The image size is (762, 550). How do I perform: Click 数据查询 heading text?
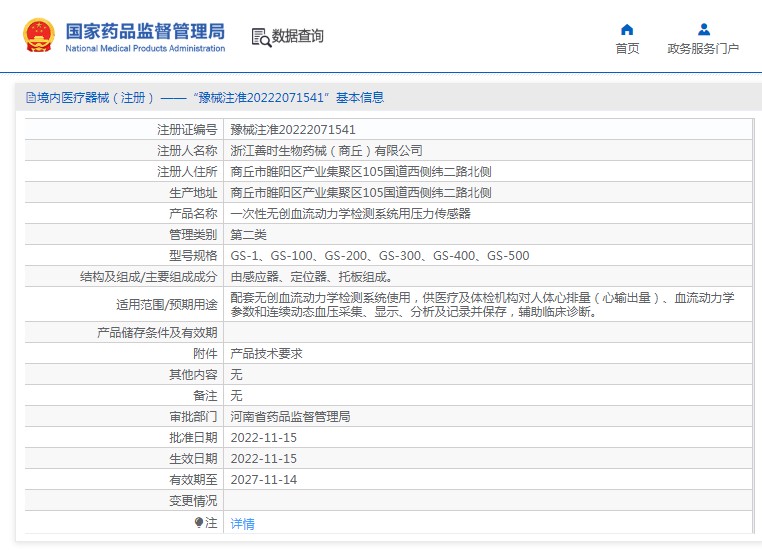297,36
